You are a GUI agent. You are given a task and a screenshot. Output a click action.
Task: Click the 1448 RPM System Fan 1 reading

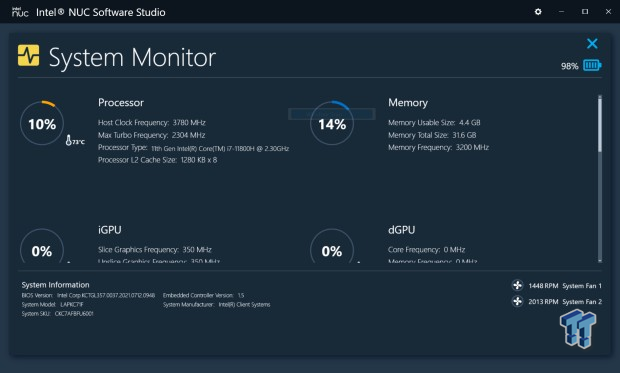(565, 286)
